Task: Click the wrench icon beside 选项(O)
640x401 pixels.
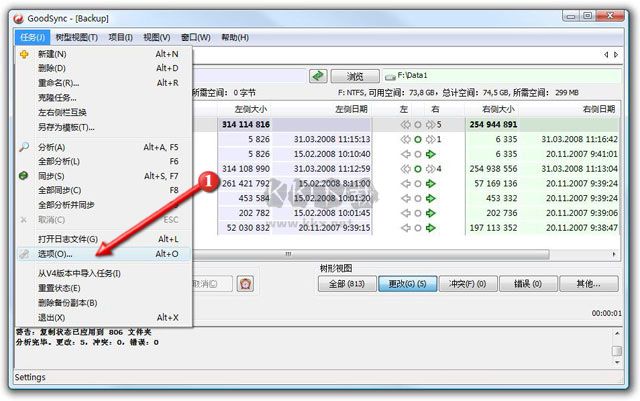Action: pos(24,254)
